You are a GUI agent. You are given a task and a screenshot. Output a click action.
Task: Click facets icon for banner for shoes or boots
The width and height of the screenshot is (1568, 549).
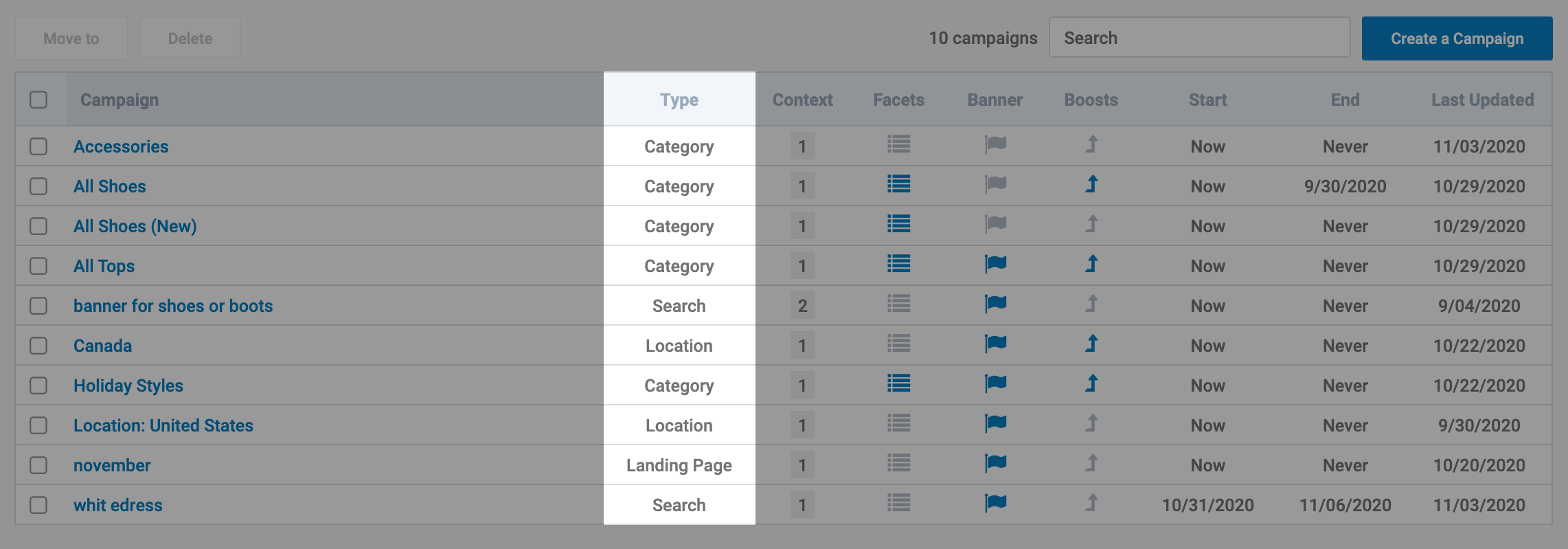(x=898, y=304)
